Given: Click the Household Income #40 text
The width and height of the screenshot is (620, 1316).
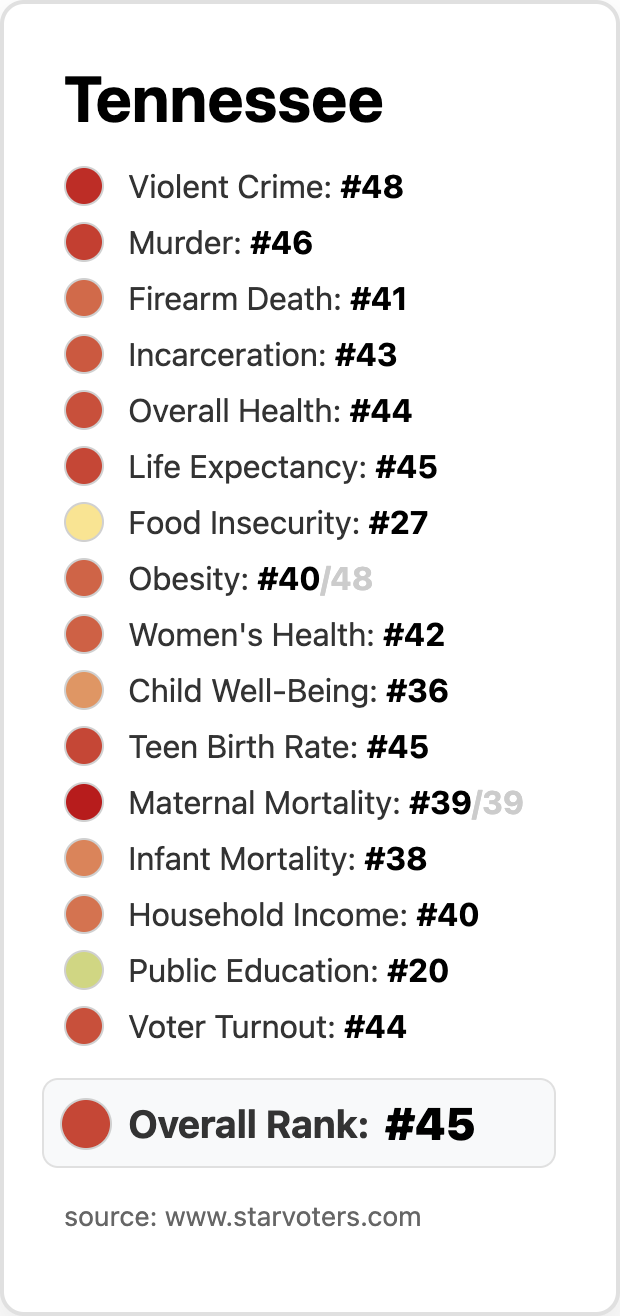Looking at the screenshot, I should pyautogui.click(x=303, y=915).
